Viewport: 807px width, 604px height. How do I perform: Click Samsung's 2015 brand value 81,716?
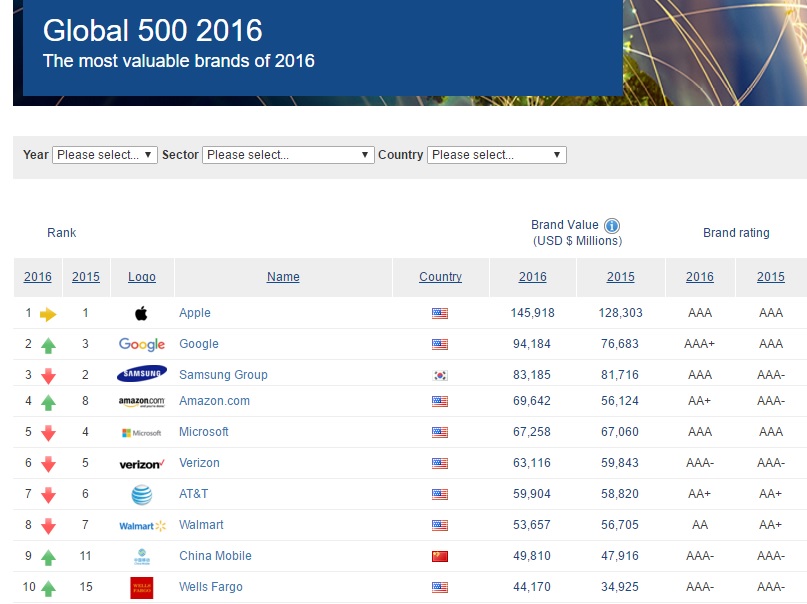tap(620, 375)
